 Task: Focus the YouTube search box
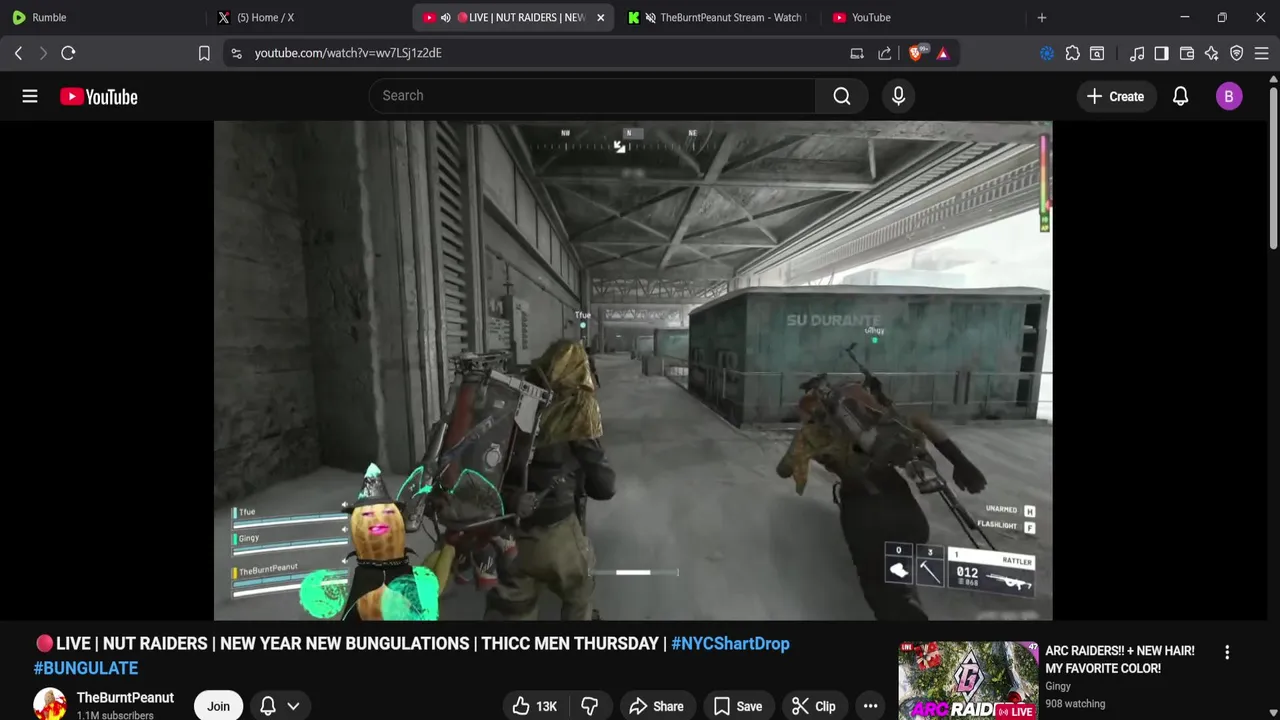(592, 96)
